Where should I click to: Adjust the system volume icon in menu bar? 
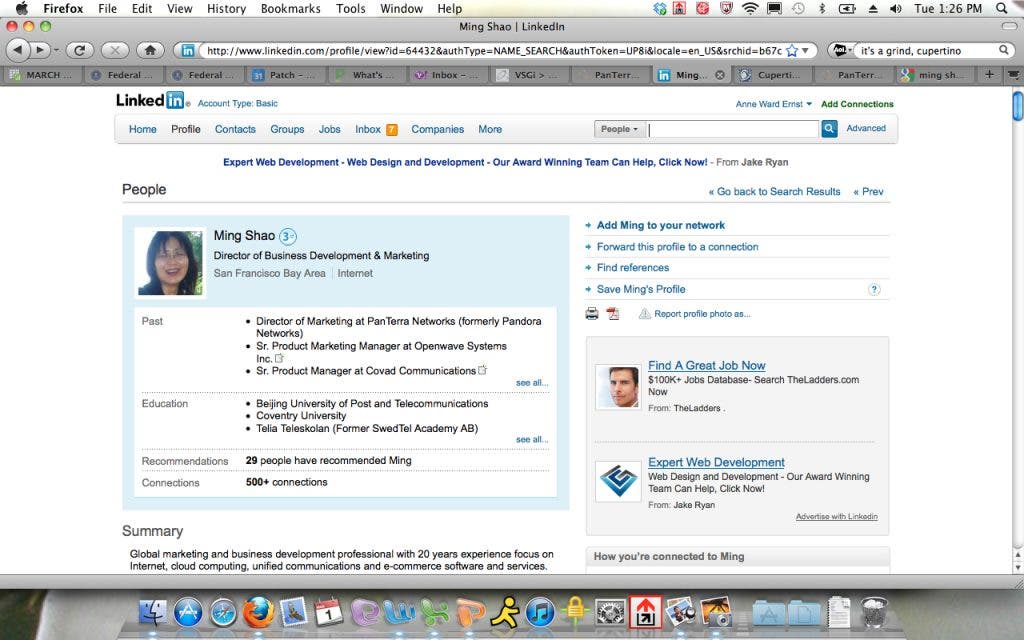point(895,8)
